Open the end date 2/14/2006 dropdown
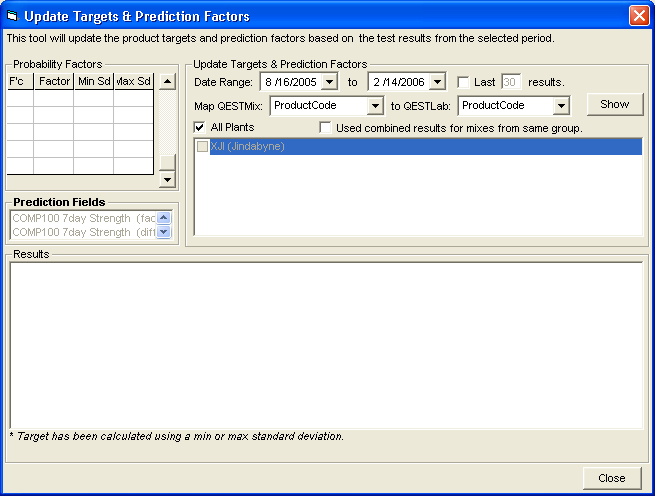The width and height of the screenshot is (655, 496). point(437,82)
